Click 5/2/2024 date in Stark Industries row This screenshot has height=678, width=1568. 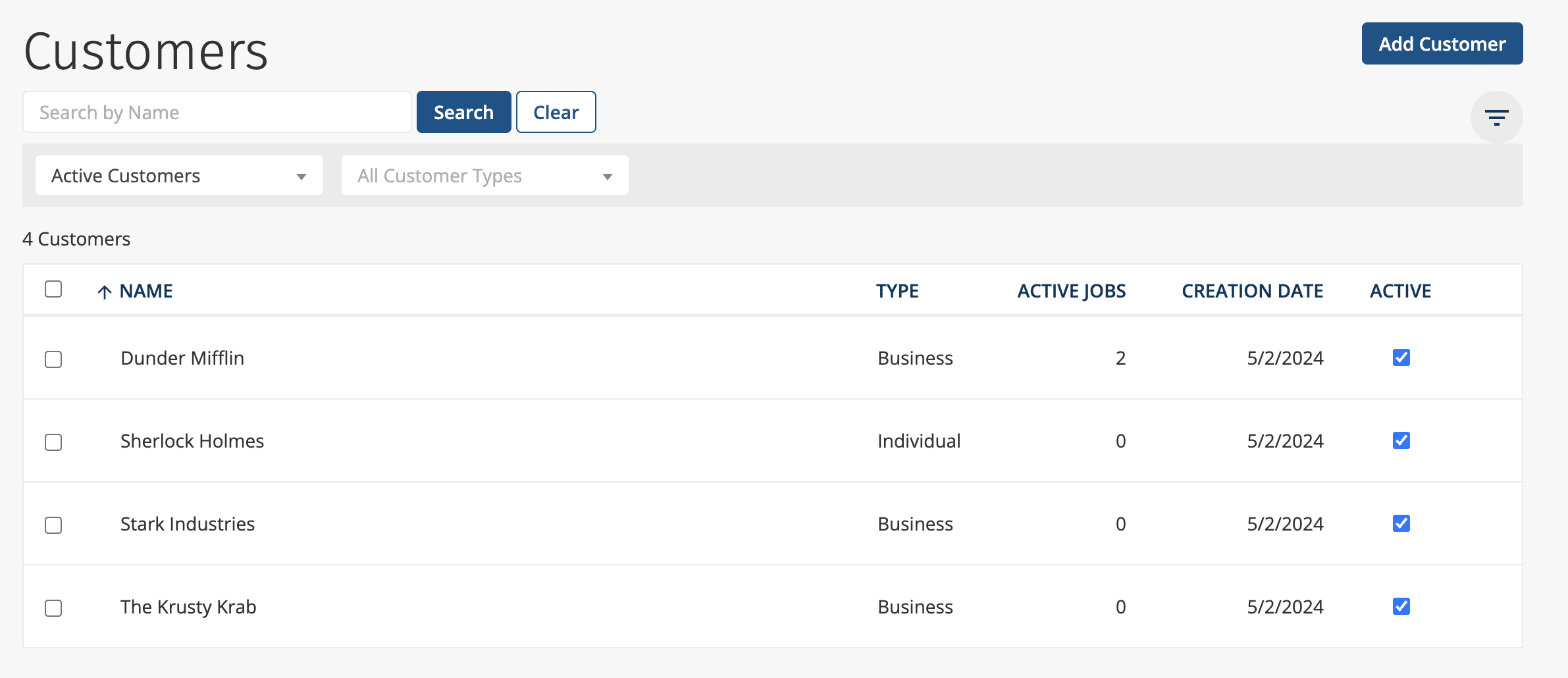pos(1285,524)
